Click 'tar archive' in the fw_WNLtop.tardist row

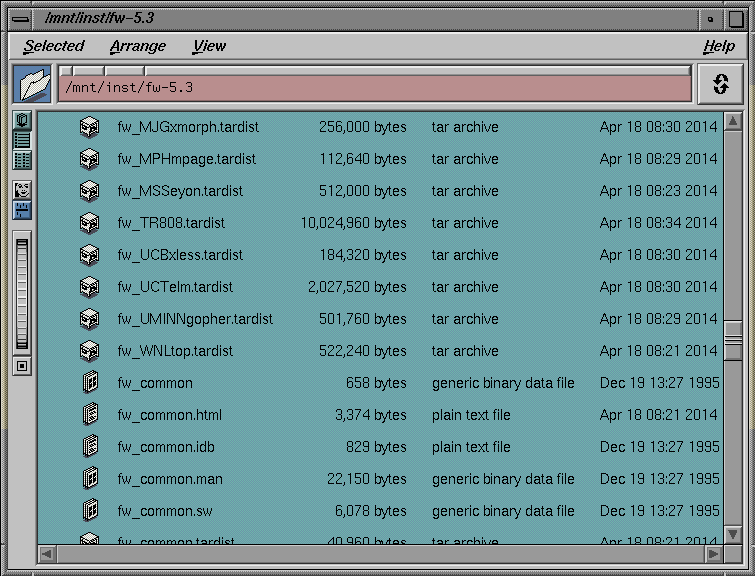click(x=465, y=351)
